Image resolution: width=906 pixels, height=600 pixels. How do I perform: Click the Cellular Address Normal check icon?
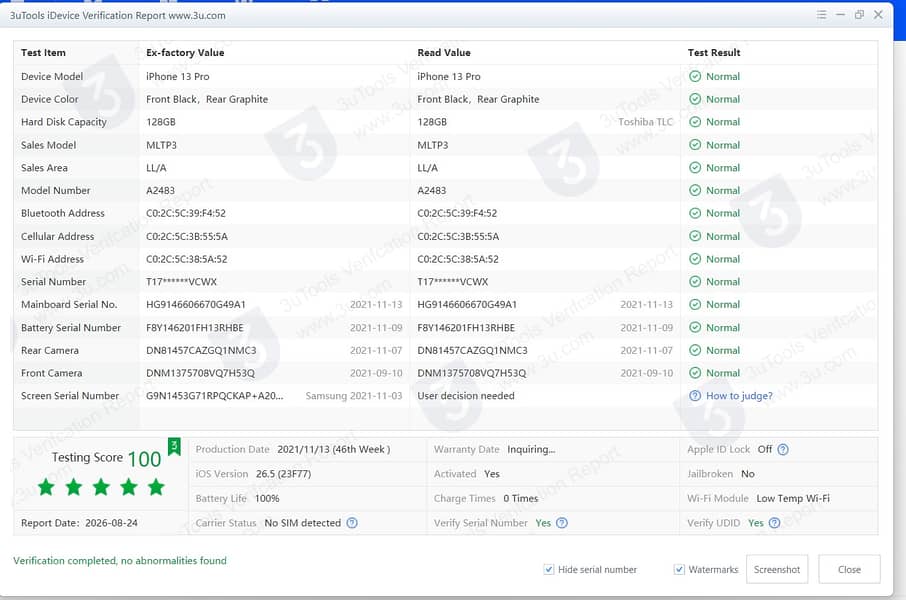(x=695, y=236)
